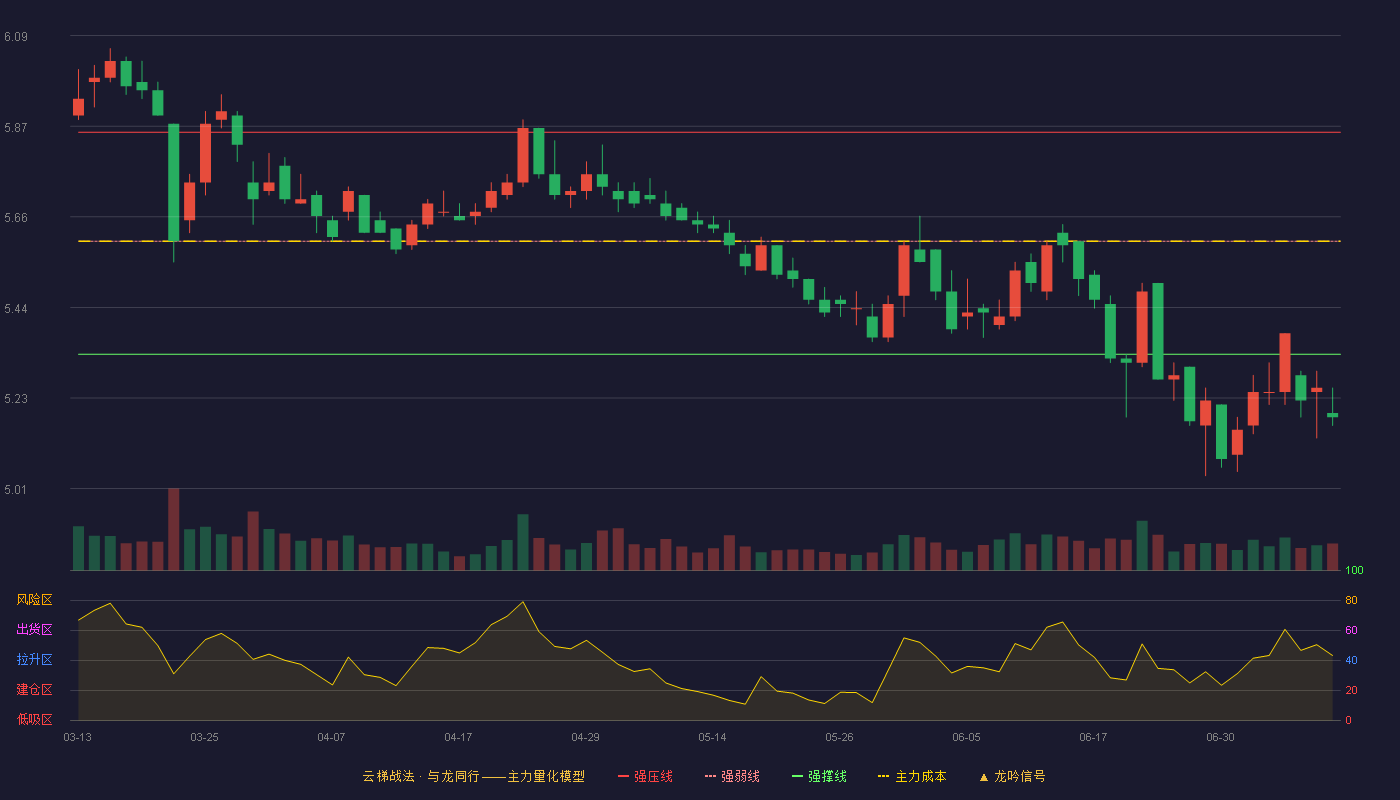Click the 04-29 date label
Screen dimensions: 1400x800
(x=585, y=737)
